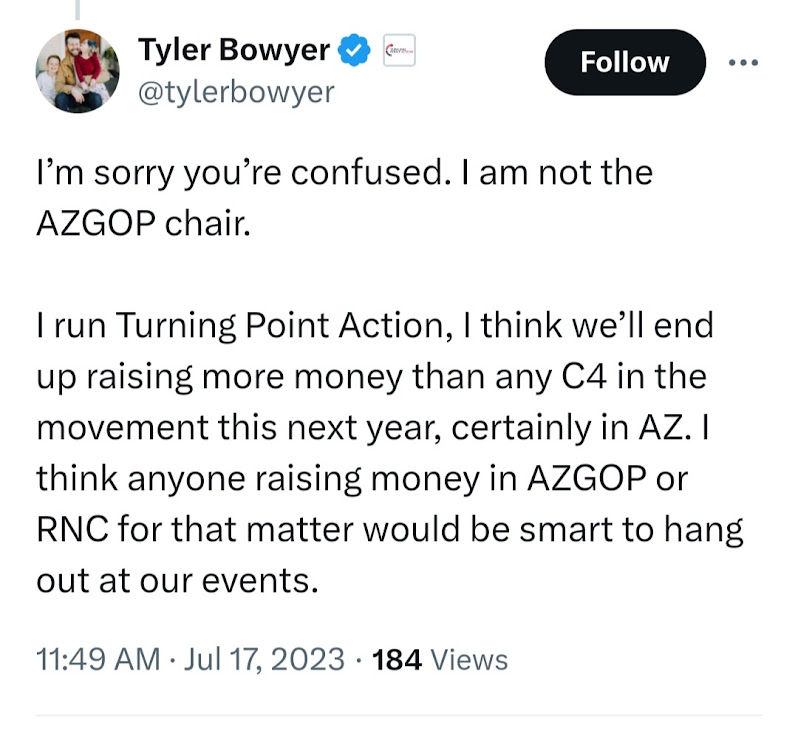Click the 'Turning Point Action' phrase in the tweet
Image resolution: width=798 pixels, height=731 pixels.
[279, 325]
